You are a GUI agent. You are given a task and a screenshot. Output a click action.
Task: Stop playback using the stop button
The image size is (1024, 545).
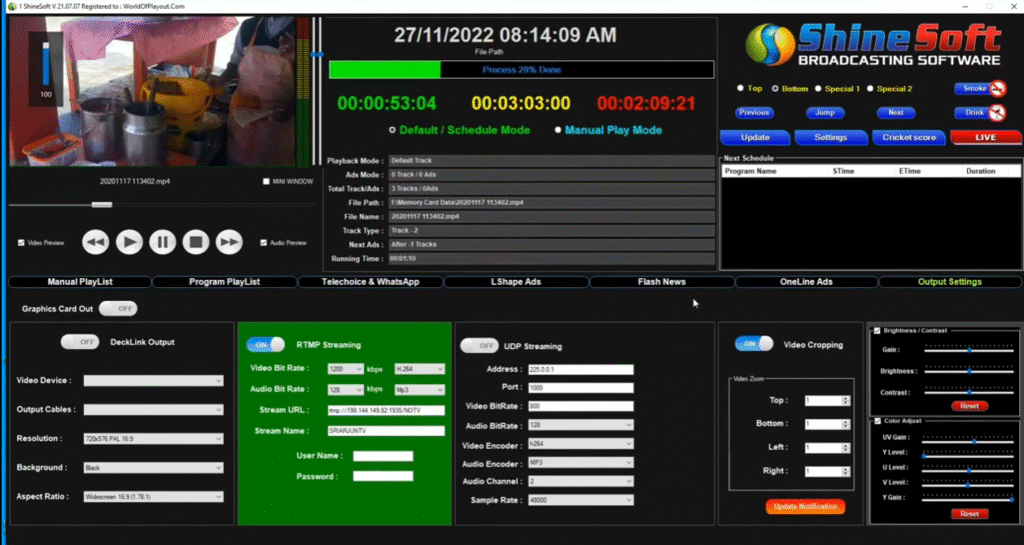click(196, 241)
